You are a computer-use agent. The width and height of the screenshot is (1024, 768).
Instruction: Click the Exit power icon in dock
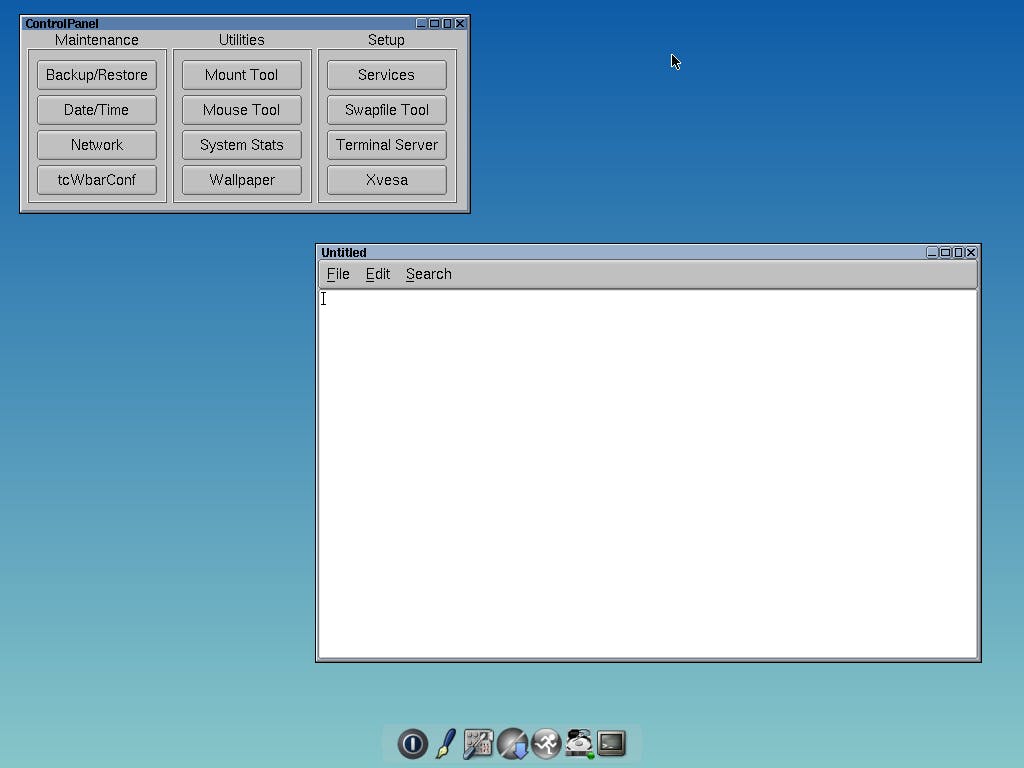(x=412, y=743)
